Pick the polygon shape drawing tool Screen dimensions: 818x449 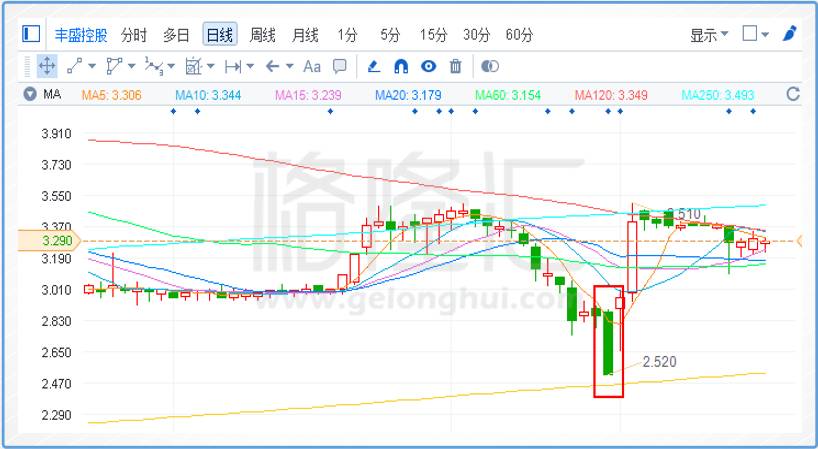(x=114, y=66)
